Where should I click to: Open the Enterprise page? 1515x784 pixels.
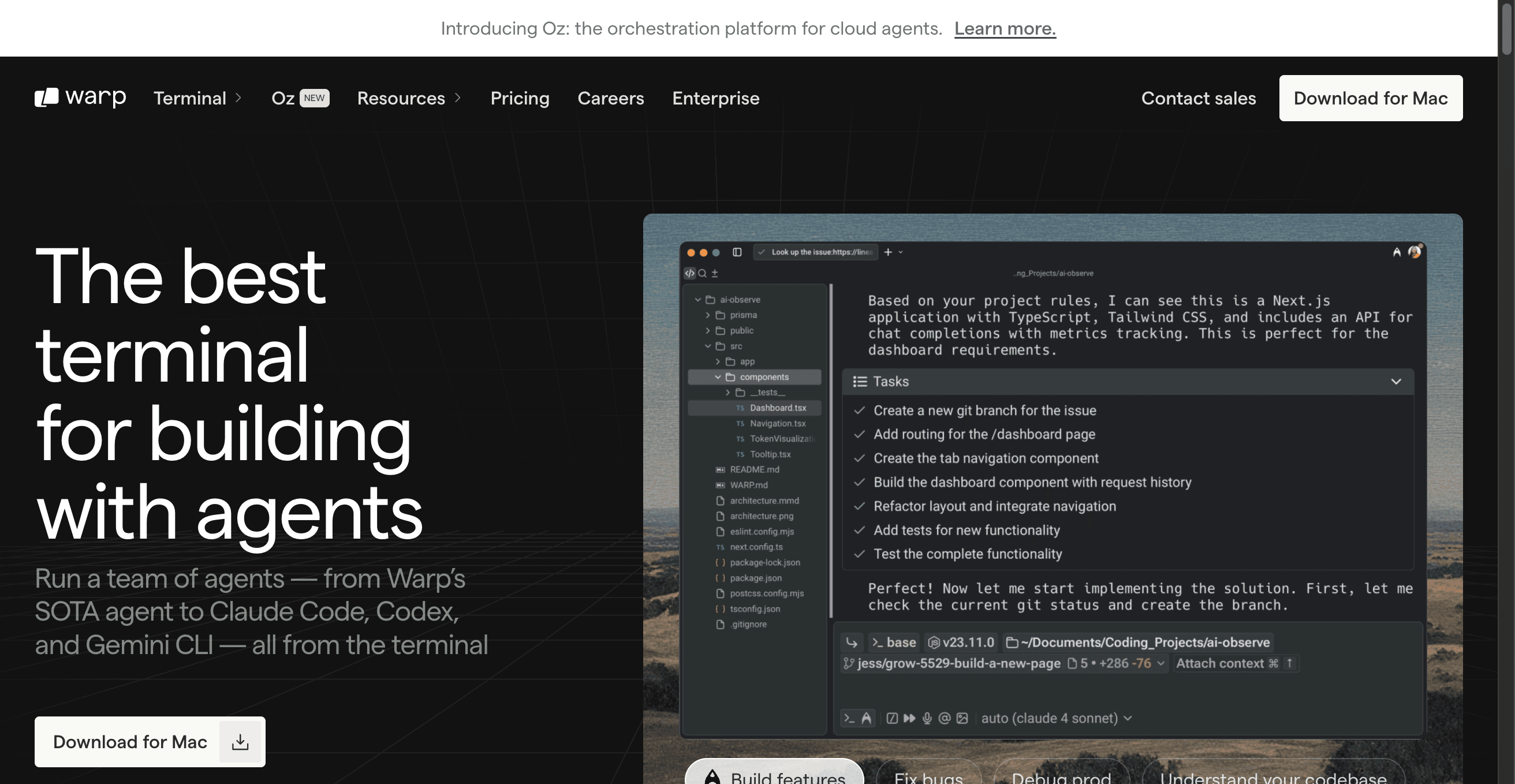(716, 98)
